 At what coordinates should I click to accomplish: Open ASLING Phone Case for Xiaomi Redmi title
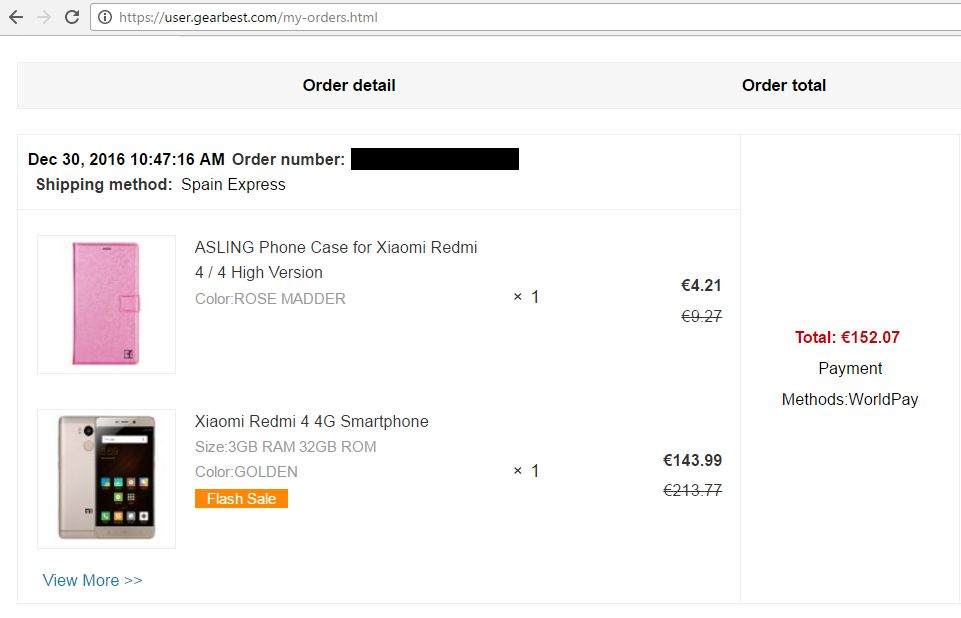click(336, 259)
